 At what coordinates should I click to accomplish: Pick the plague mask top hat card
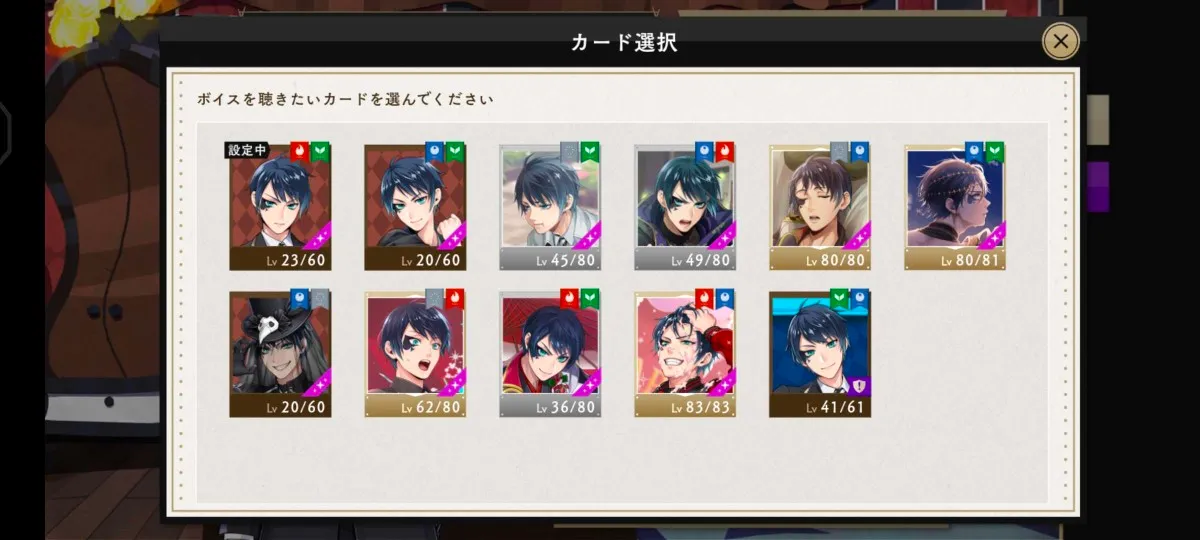coord(280,354)
